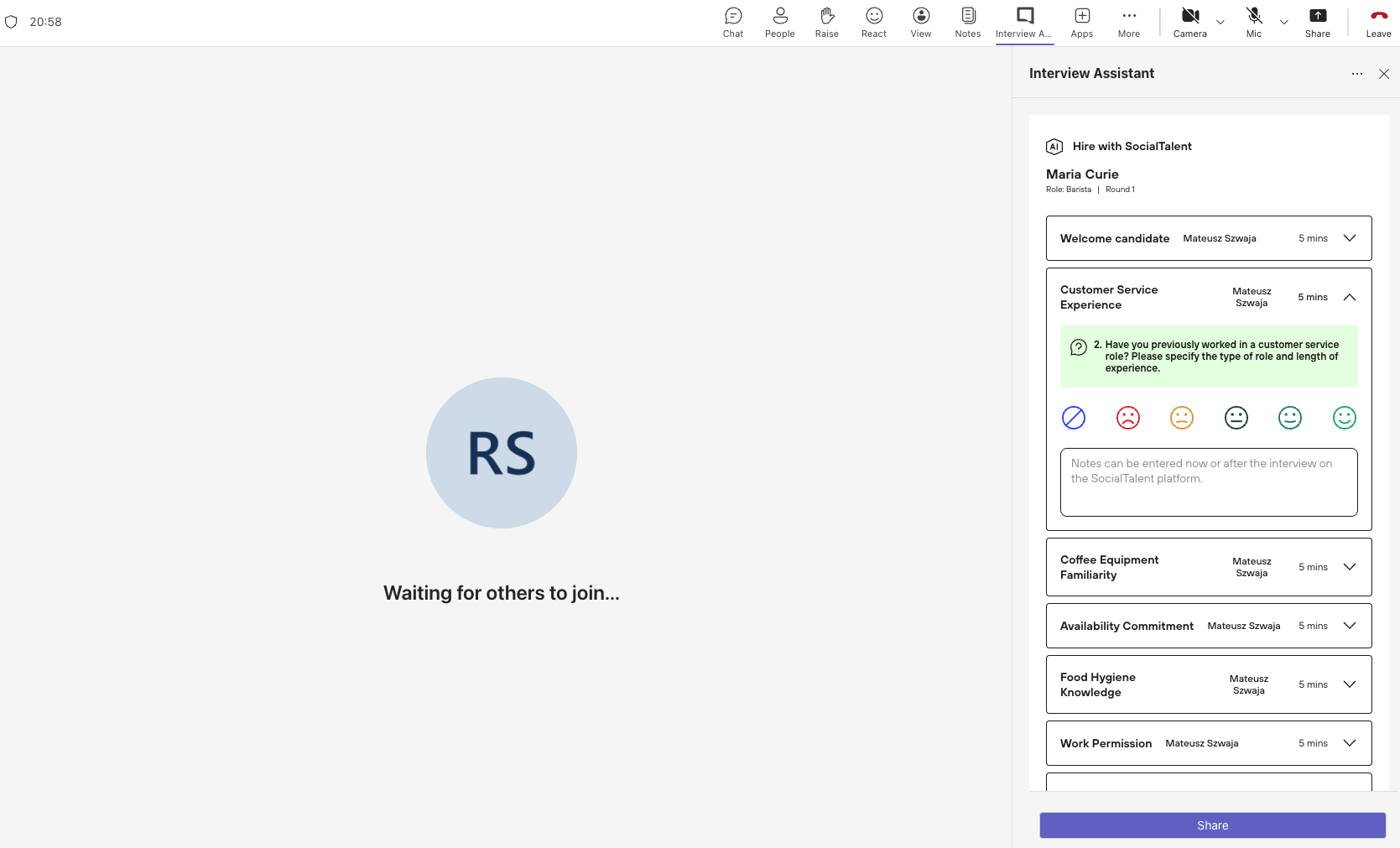This screenshot has height=848, width=1400.
Task: Select the happiest green smiley rating
Action: (x=1344, y=418)
